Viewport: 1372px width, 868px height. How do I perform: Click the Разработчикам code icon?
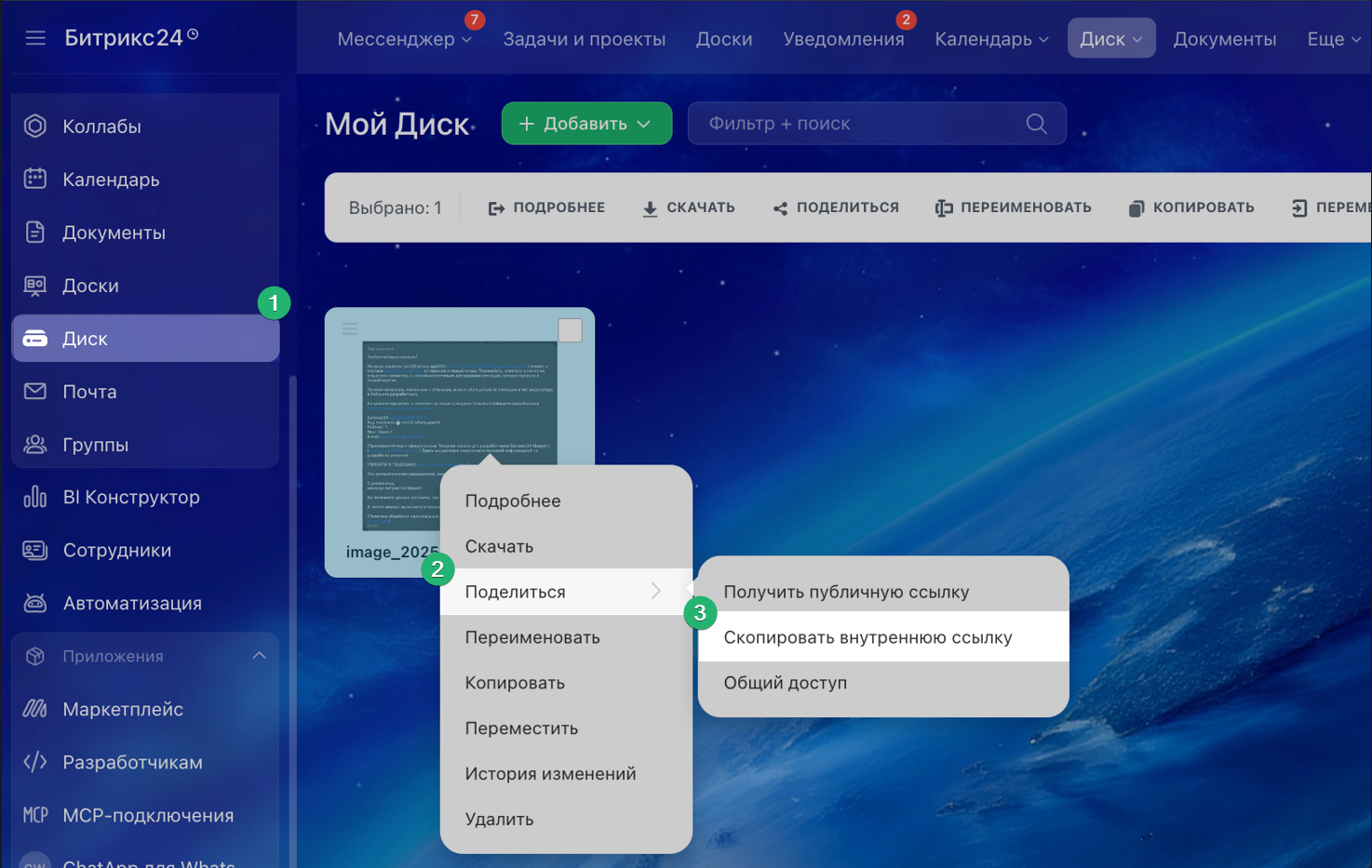point(35,763)
